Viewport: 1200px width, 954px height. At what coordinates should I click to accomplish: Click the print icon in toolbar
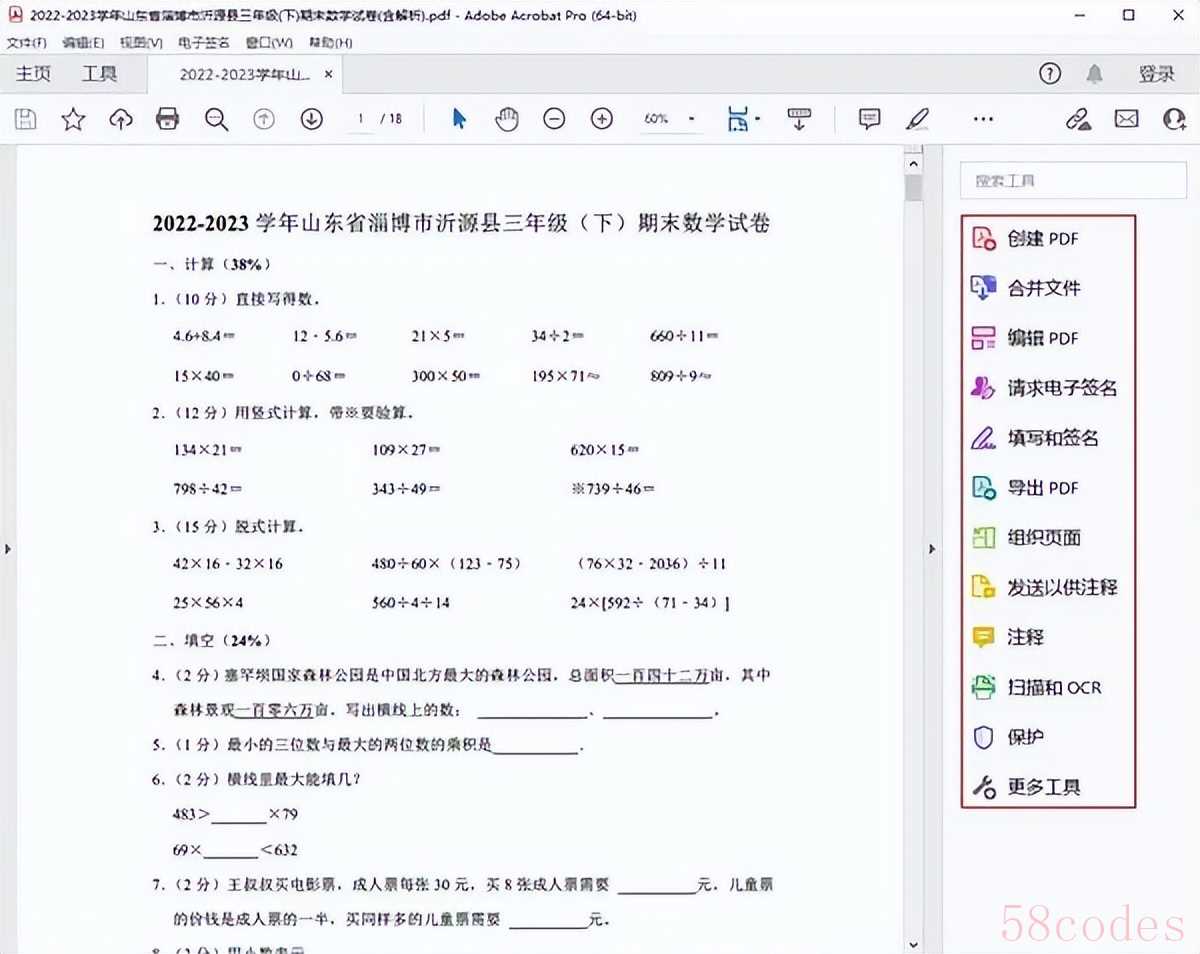[167, 120]
